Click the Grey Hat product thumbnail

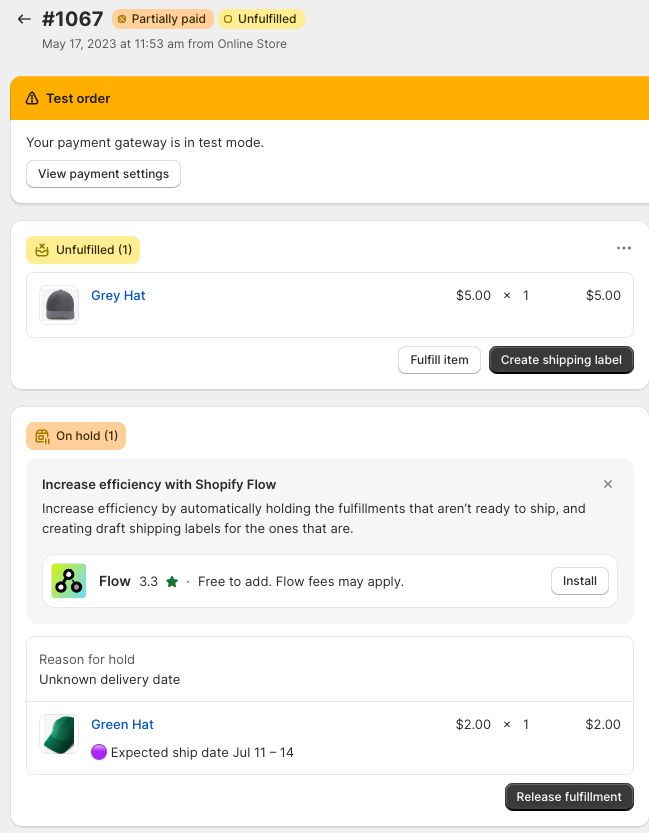tap(59, 305)
